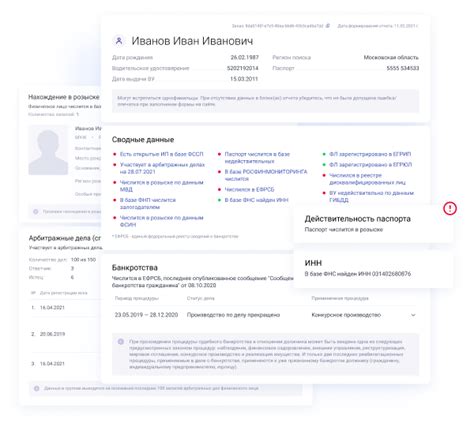
Task: Click the info icon in the Банкротства note
Action: click(121, 342)
